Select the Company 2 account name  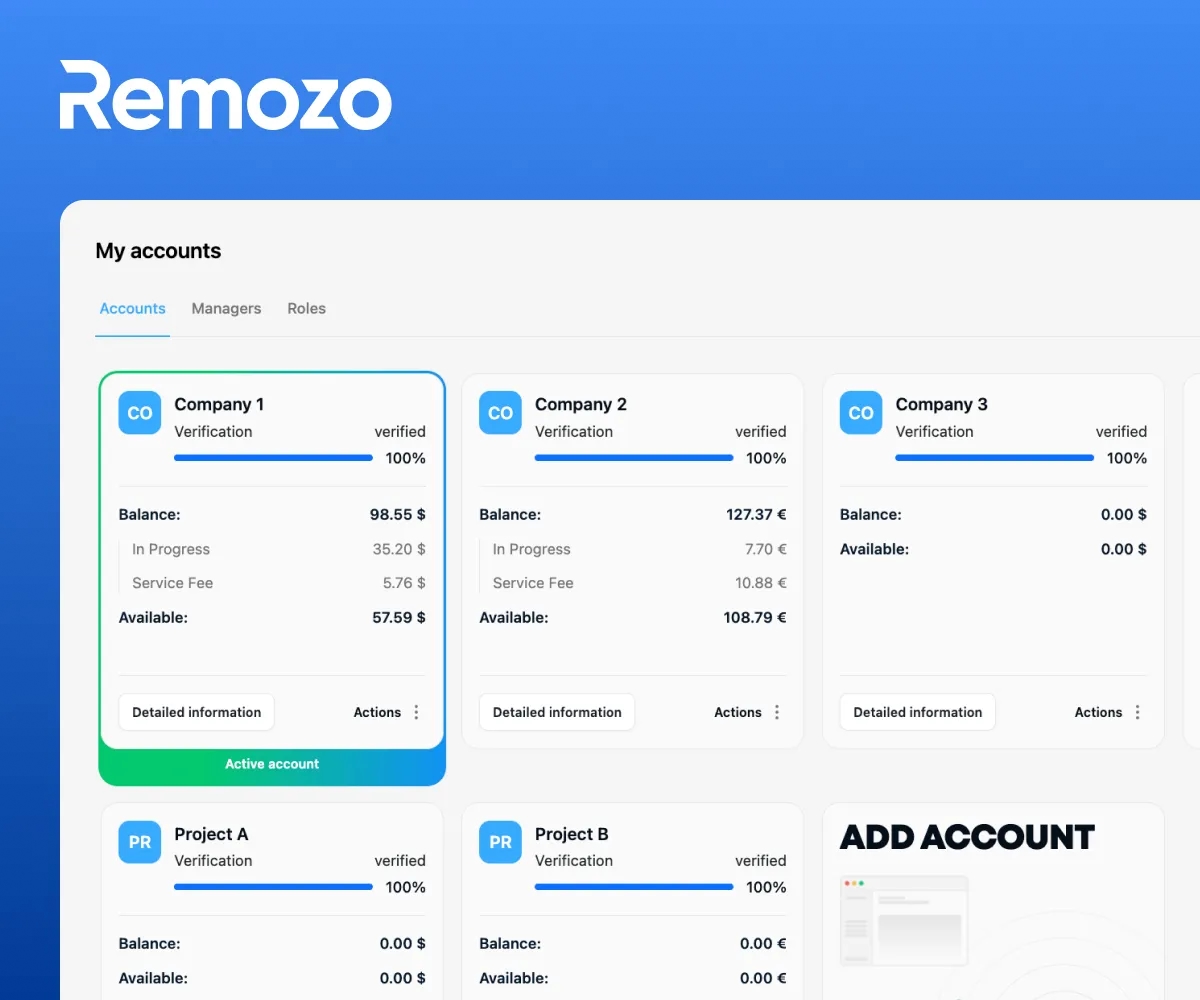click(581, 404)
